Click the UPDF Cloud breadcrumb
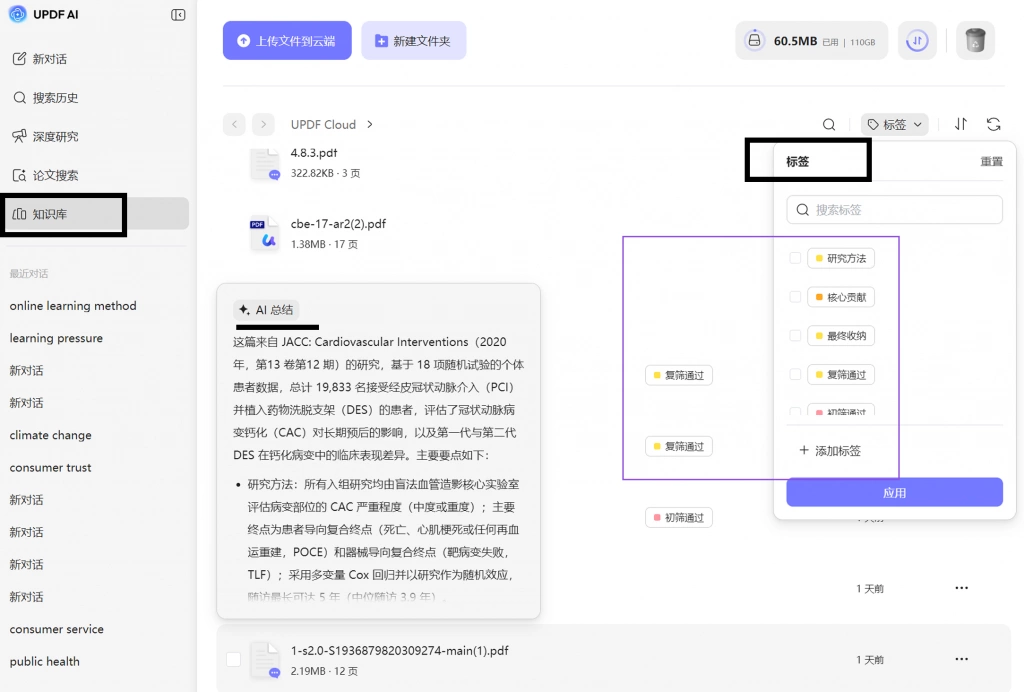The width and height of the screenshot is (1024, 692). click(x=323, y=124)
